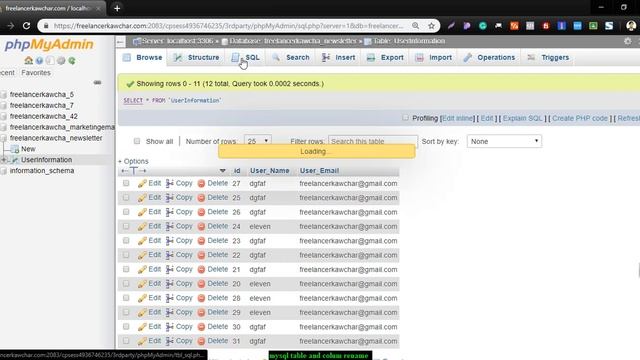
Task: Open the Structure tab
Action: click(196, 58)
